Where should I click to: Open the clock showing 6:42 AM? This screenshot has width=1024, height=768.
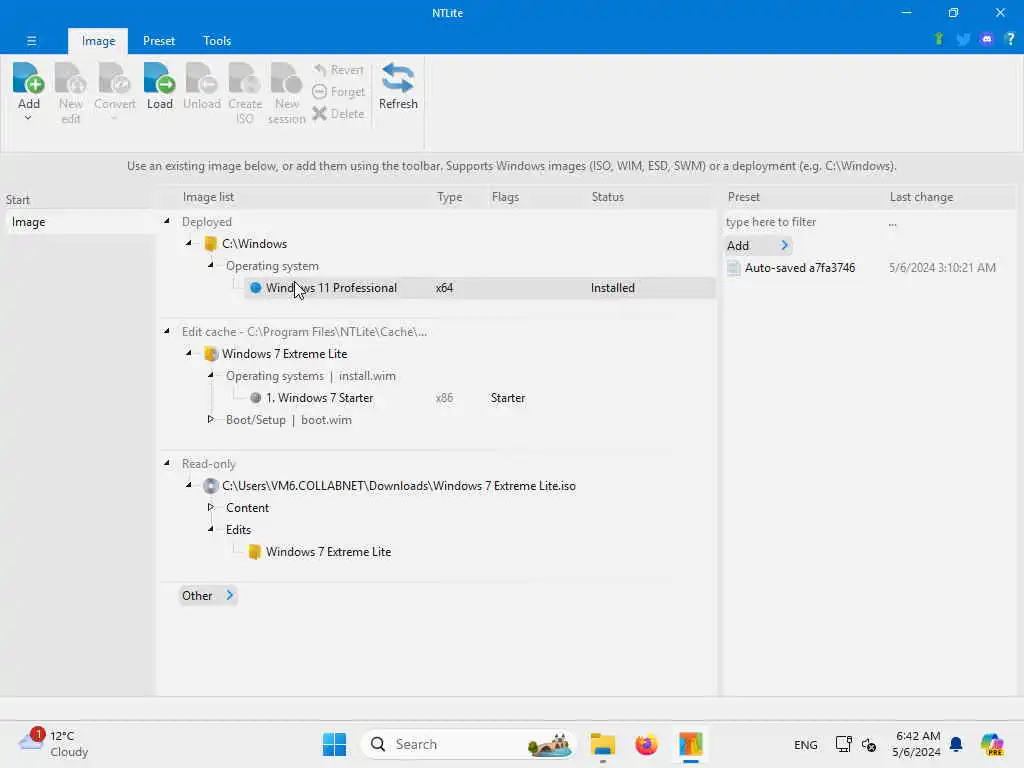917,744
